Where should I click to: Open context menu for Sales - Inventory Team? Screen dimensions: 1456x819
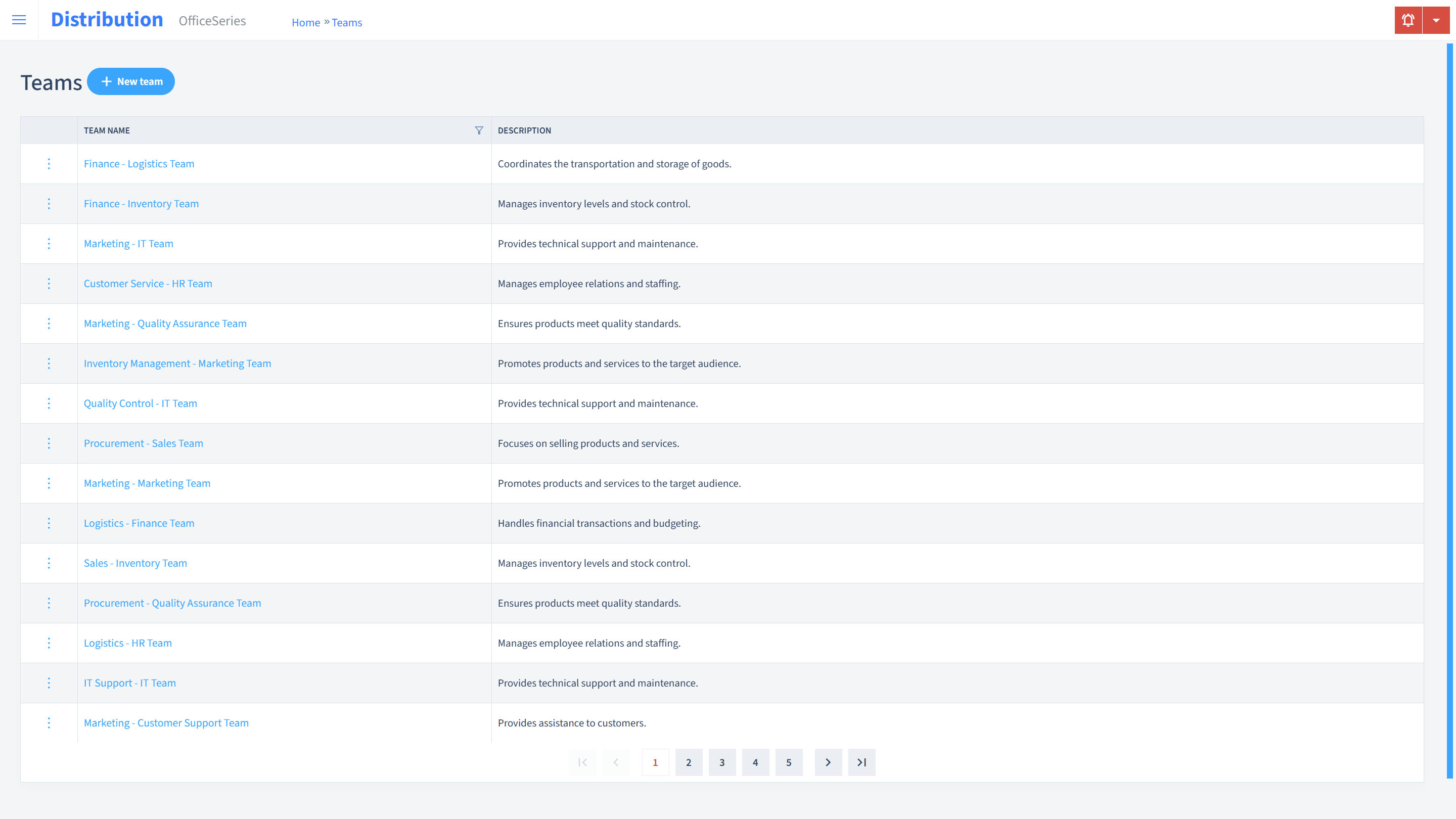pos(48,563)
